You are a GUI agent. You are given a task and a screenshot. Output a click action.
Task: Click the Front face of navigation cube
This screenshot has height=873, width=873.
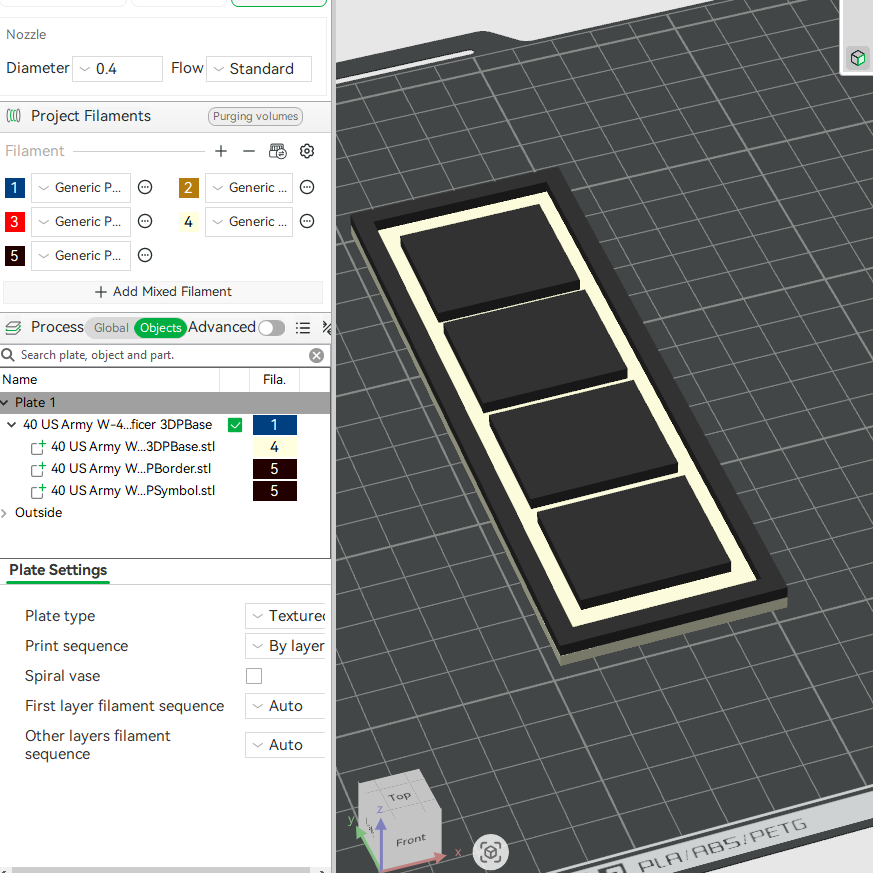point(411,840)
